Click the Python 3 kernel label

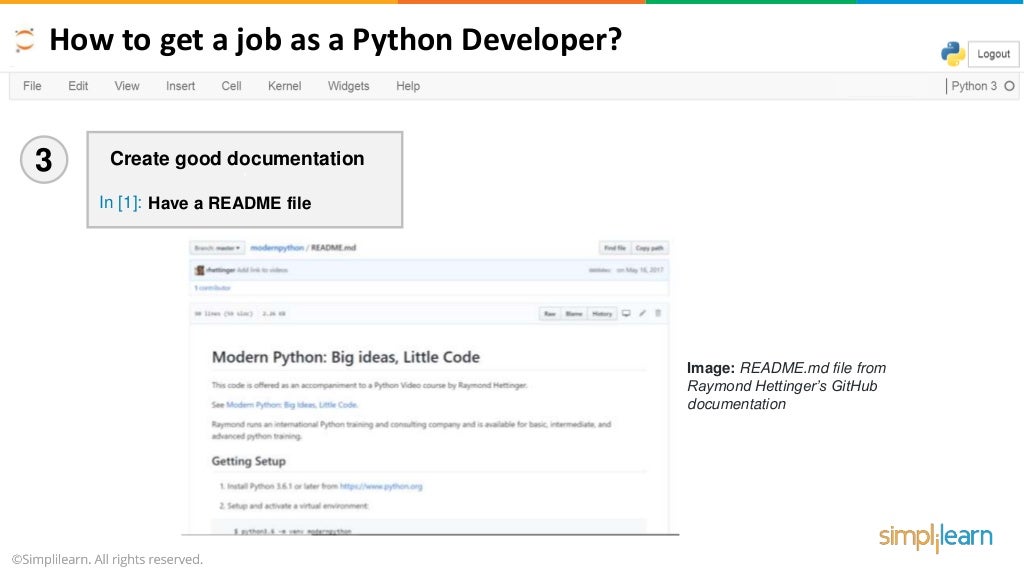point(974,86)
